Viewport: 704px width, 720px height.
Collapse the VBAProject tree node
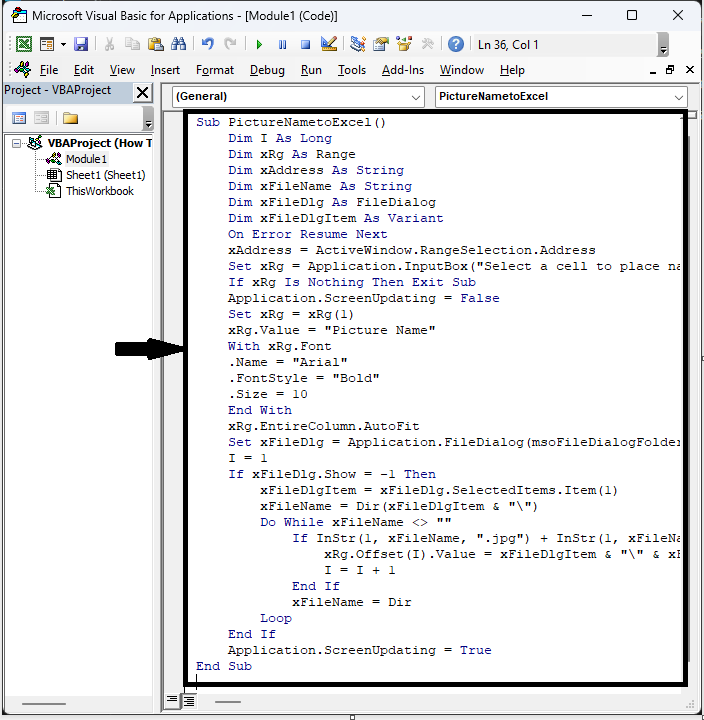tap(17, 143)
